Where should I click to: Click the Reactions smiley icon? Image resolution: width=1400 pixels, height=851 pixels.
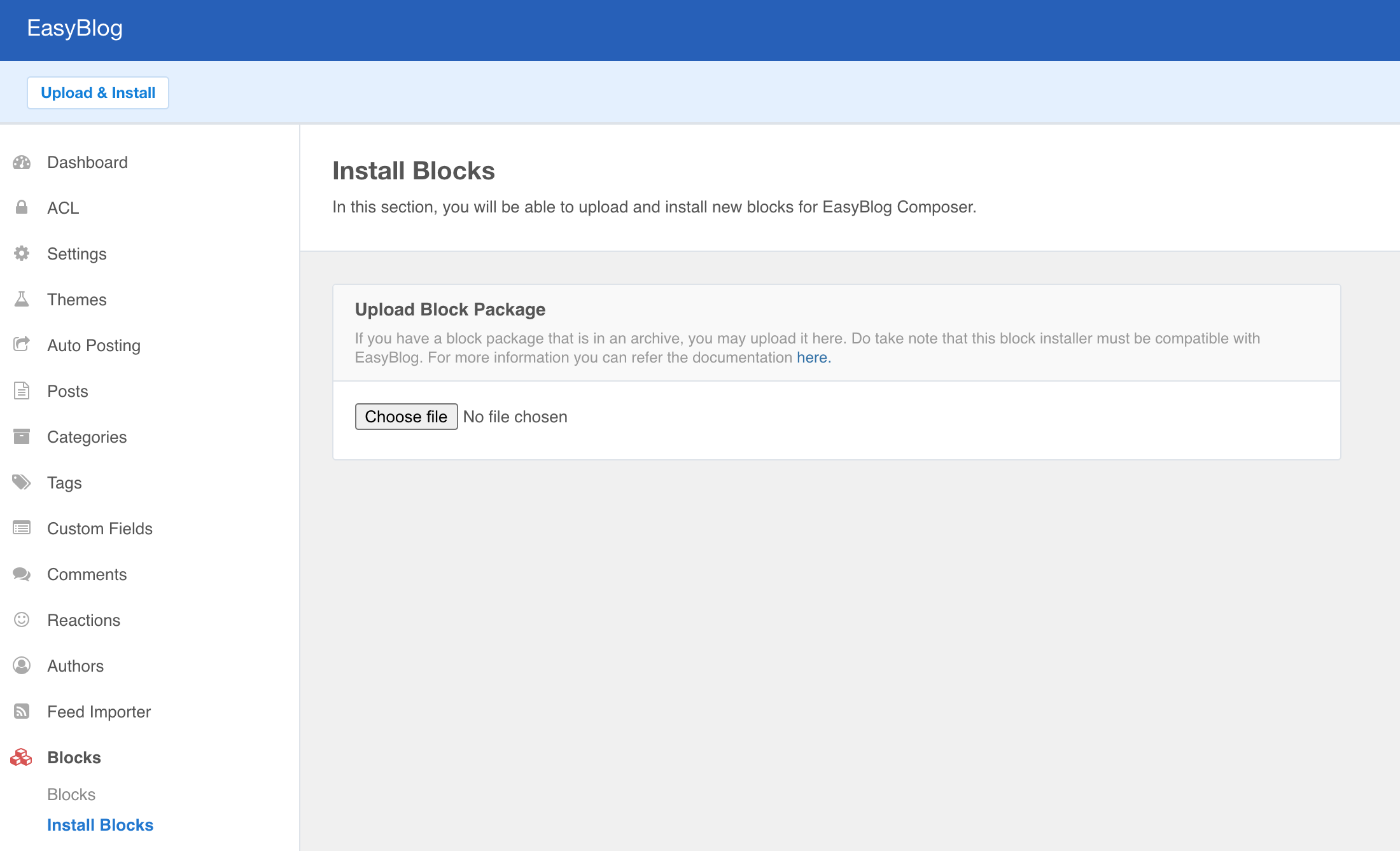22,619
